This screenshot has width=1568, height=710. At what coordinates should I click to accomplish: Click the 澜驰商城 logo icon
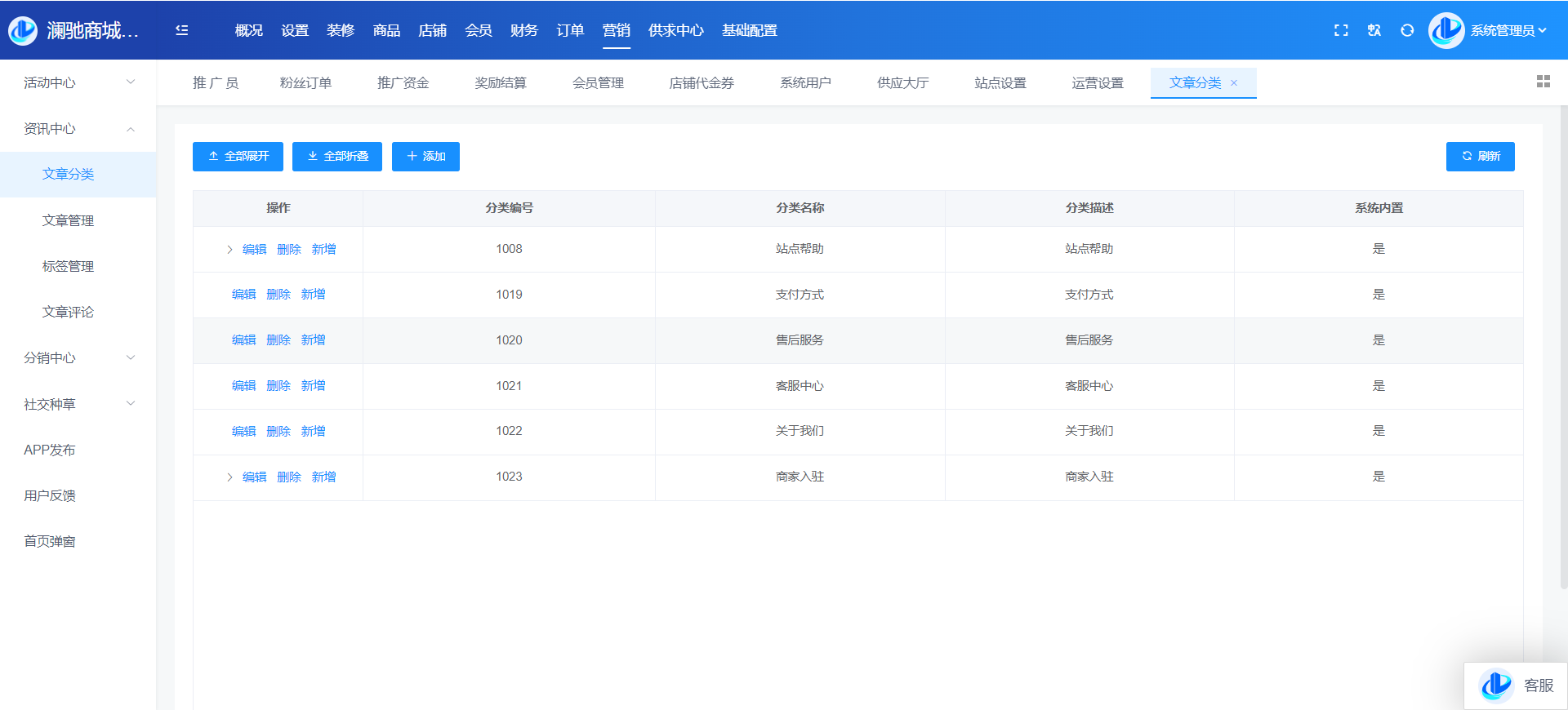[x=23, y=30]
